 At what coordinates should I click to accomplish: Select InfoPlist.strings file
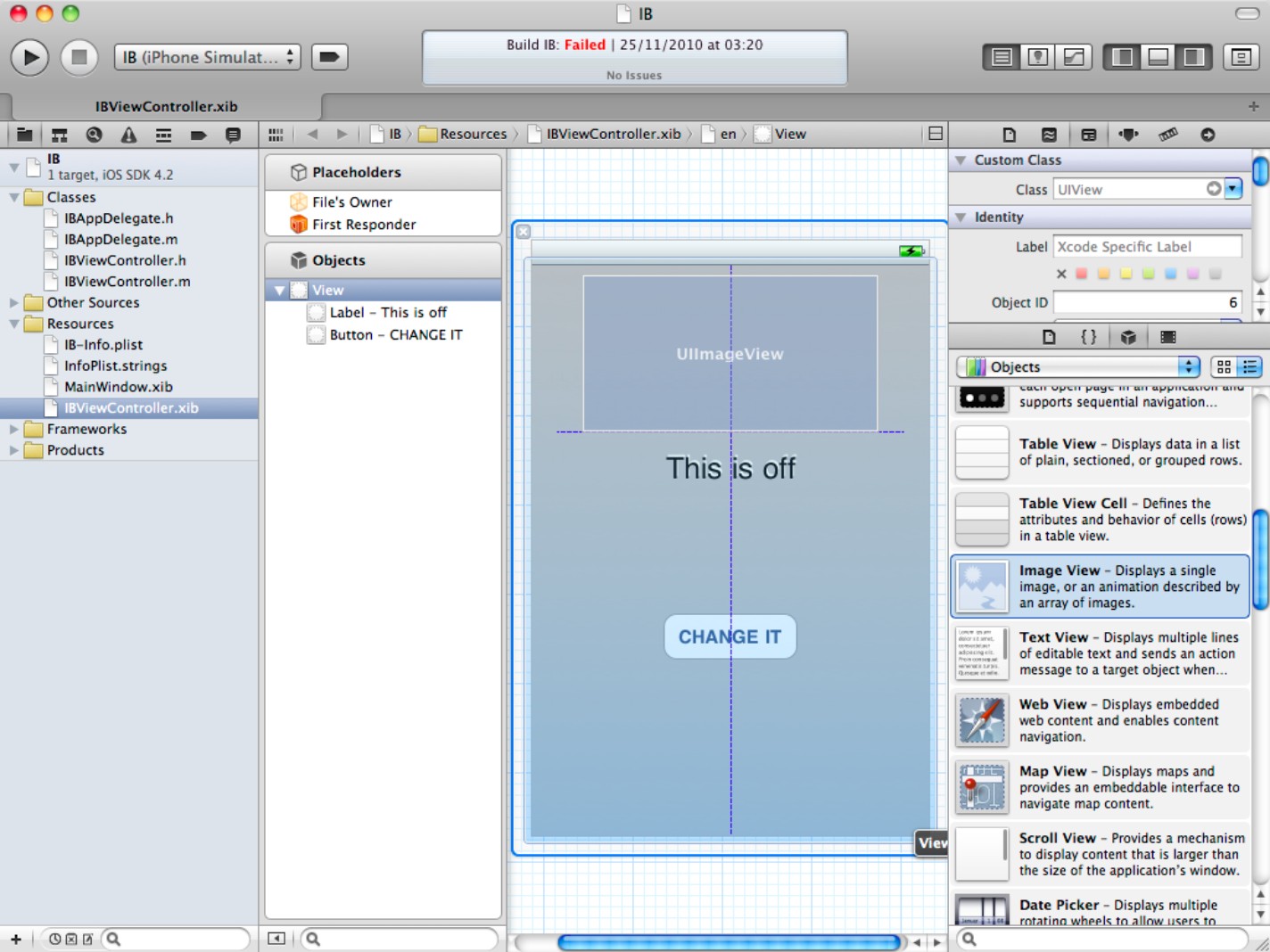[115, 365]
